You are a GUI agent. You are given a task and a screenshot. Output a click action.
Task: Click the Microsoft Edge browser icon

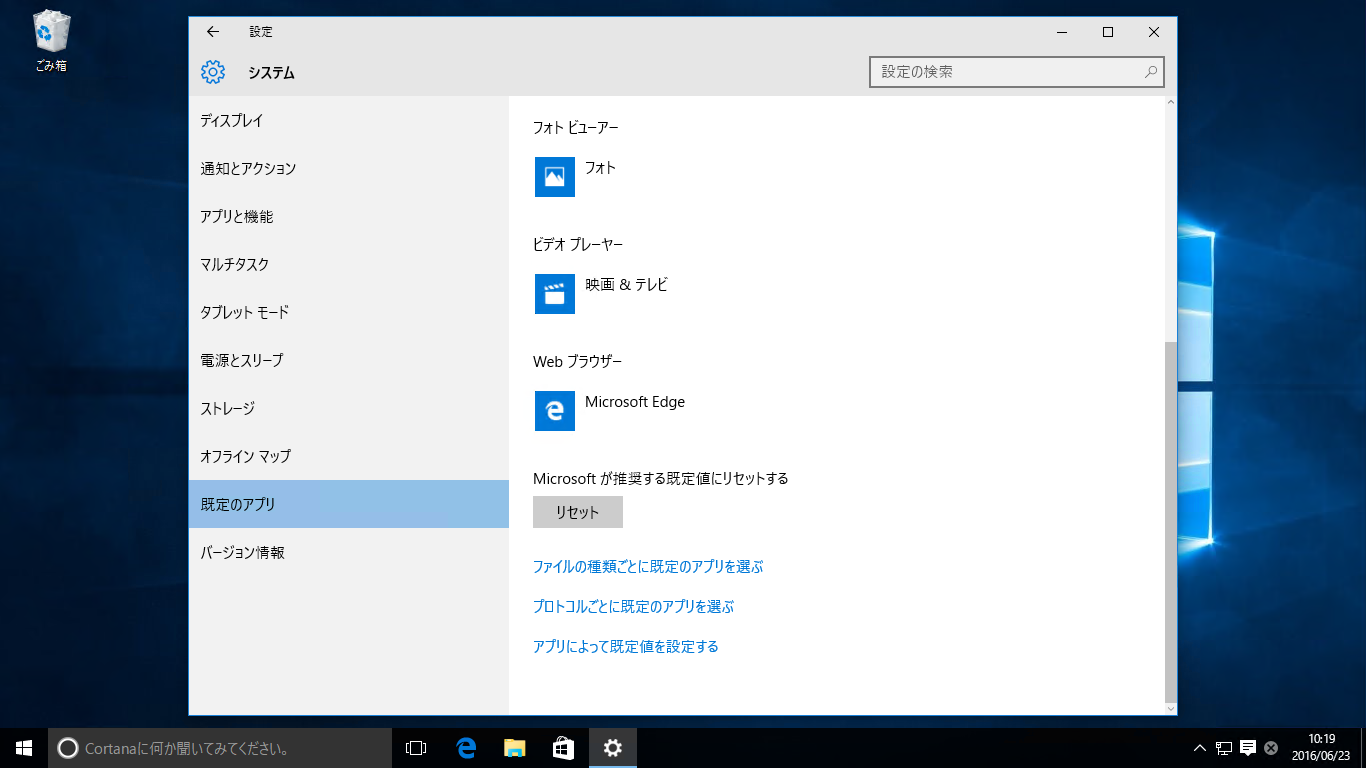pyautogui.click(x=554, y=411)
